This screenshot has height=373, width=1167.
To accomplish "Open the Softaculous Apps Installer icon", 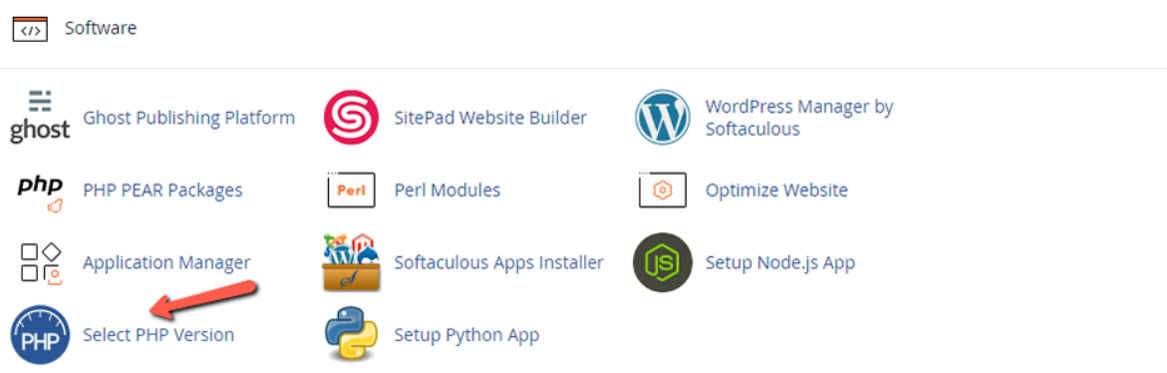I will point(351,263).
